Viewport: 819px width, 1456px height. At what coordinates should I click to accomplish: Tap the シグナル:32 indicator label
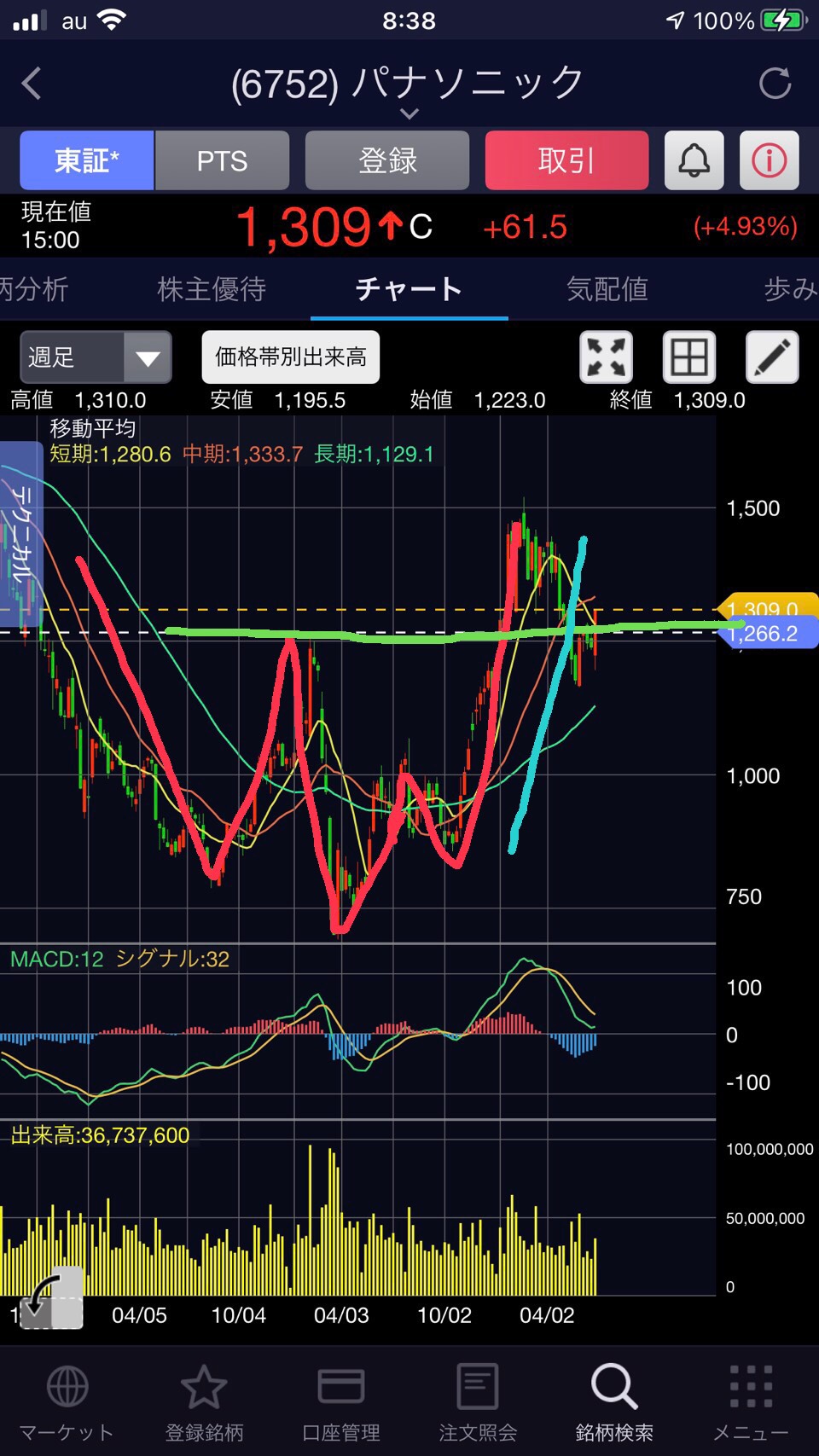point(172,959)
